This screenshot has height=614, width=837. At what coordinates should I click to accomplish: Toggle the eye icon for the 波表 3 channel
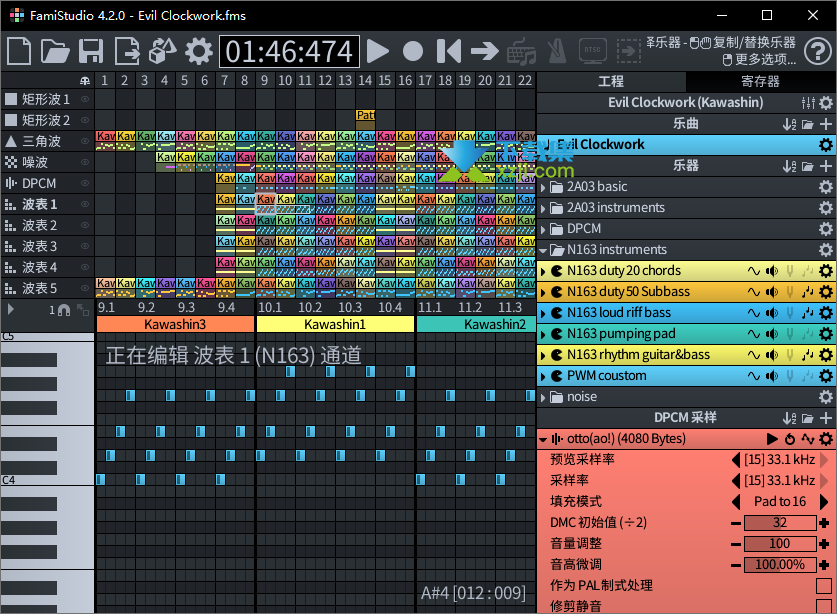(x=85, y=246)
